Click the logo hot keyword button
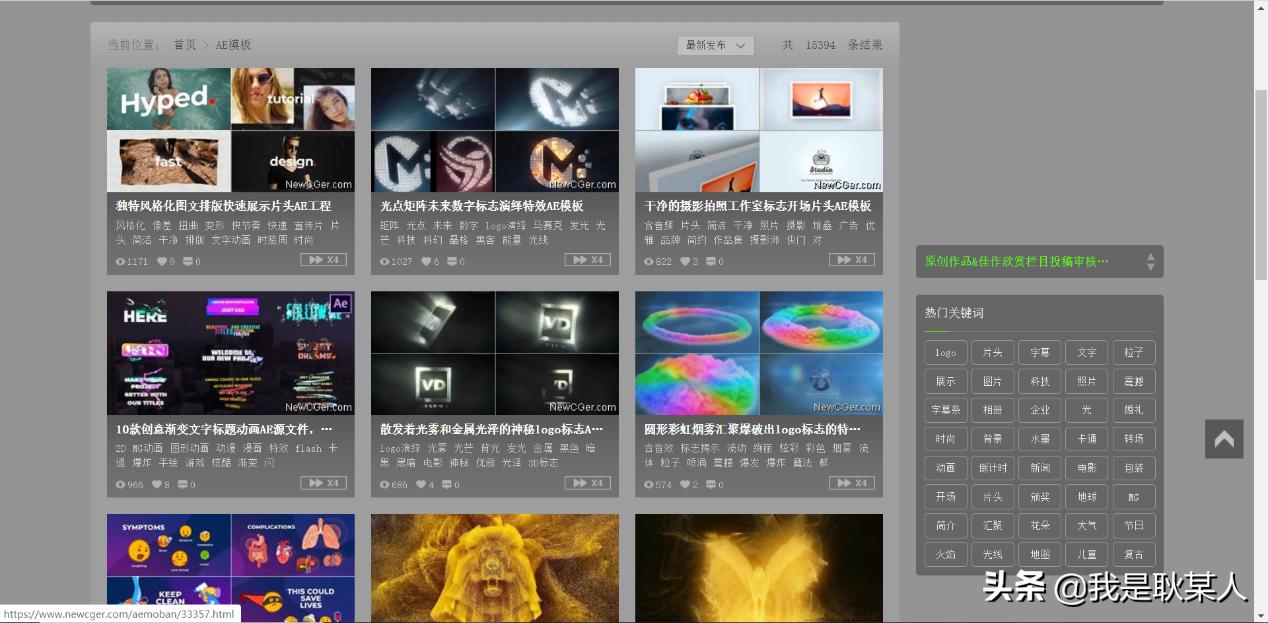1268x623 pixels. point(944,352)
